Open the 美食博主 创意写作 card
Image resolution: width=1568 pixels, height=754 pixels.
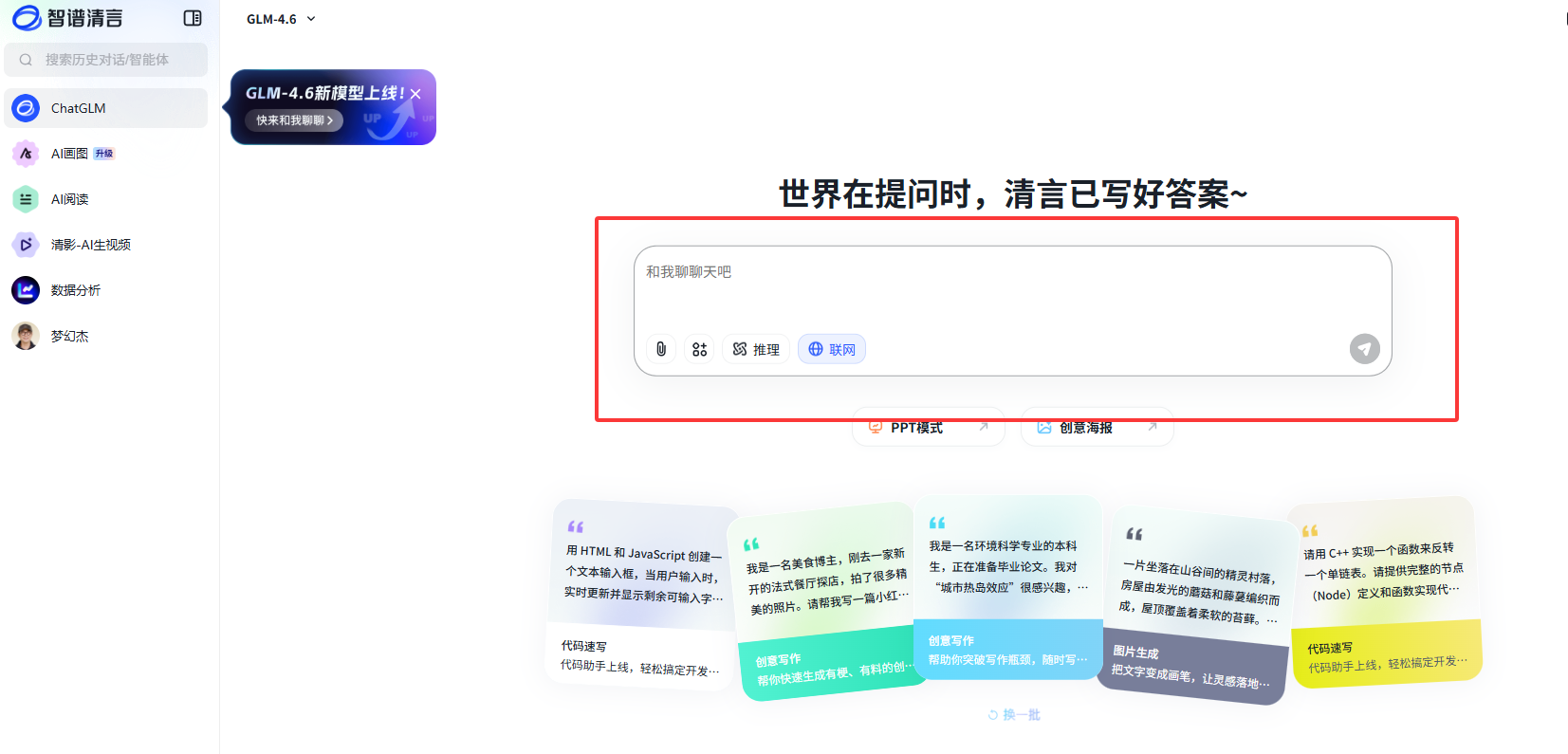point(827,602)
